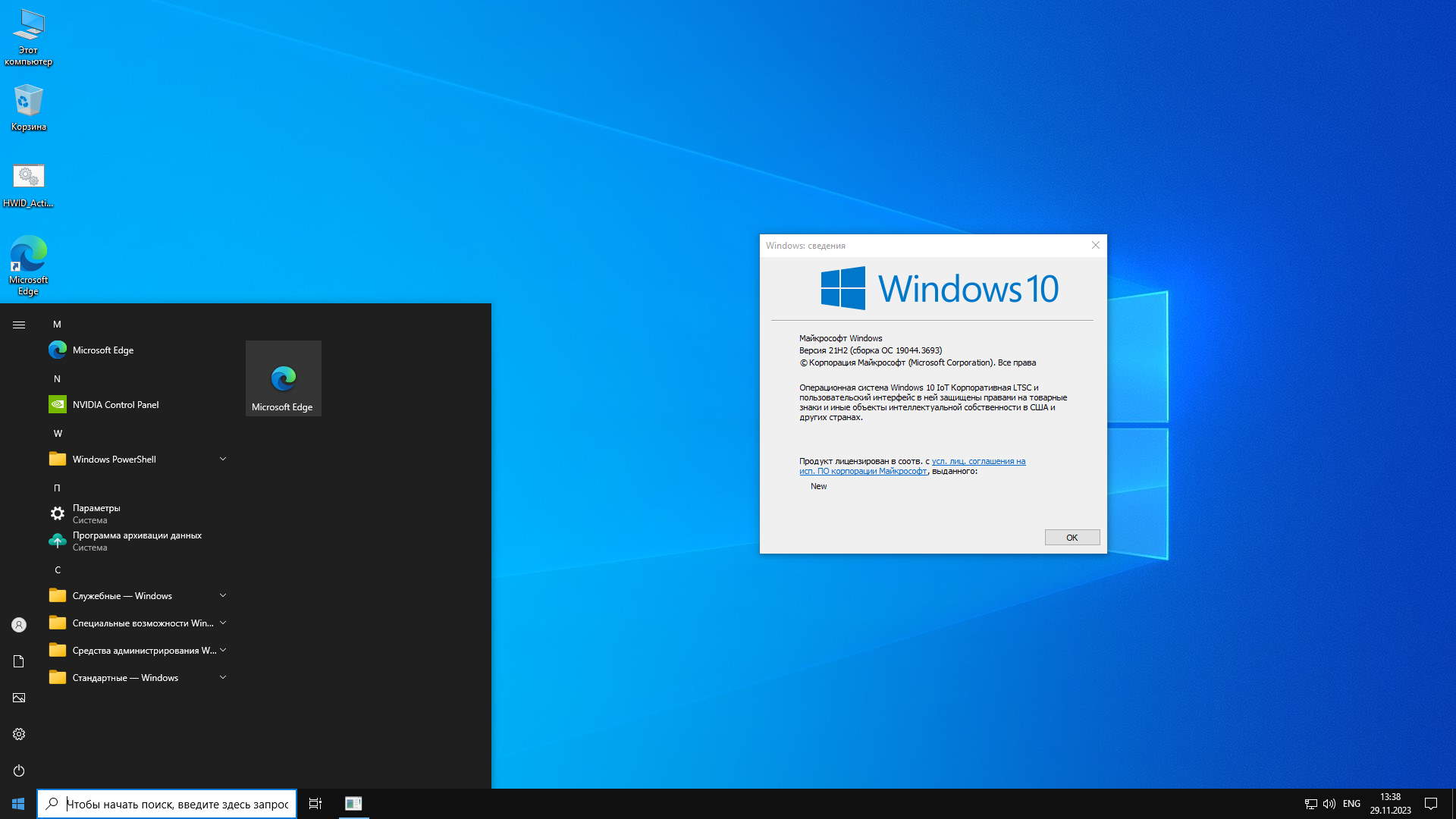This screenshot has width=1456, height=819.
Task: Open NVIDIA Control Panel from app list
Action: 115,405
